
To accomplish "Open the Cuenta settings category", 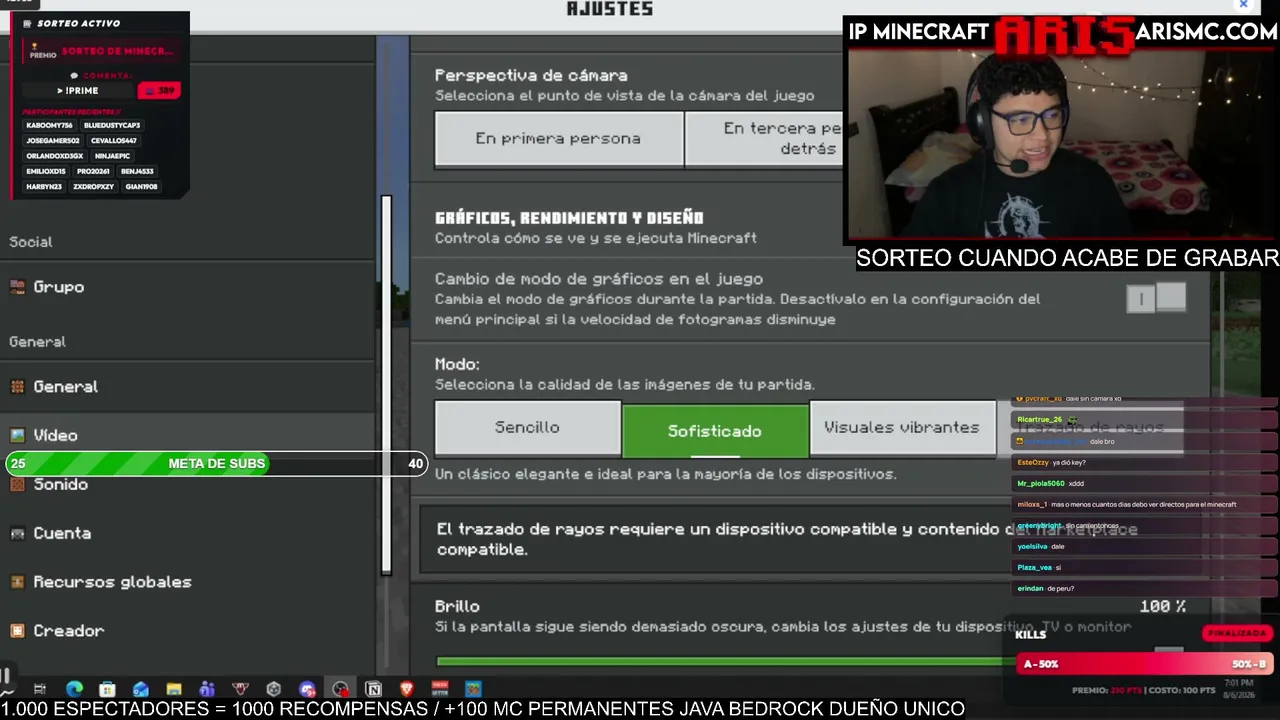I will tap(188, 533).
